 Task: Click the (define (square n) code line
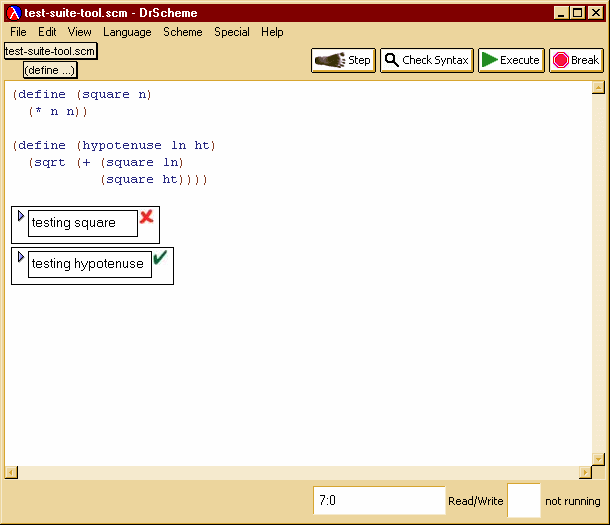coord(82,94)
